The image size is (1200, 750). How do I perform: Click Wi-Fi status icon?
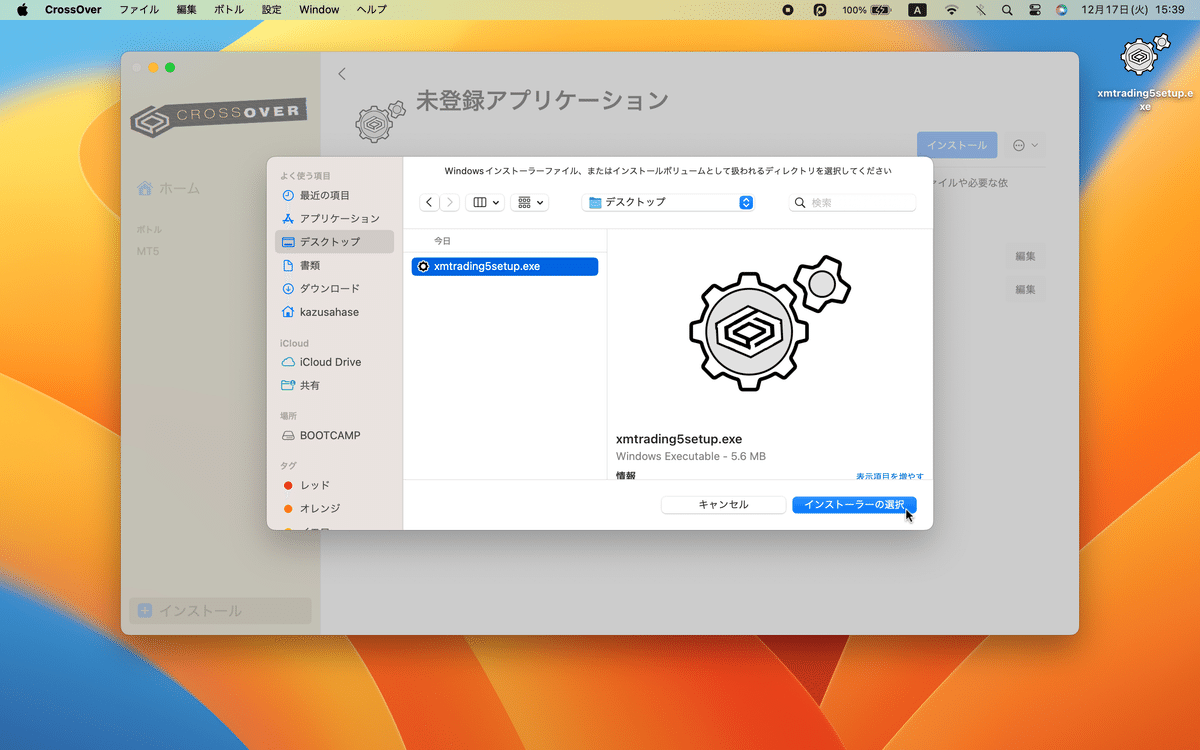[x=951, y=10]
